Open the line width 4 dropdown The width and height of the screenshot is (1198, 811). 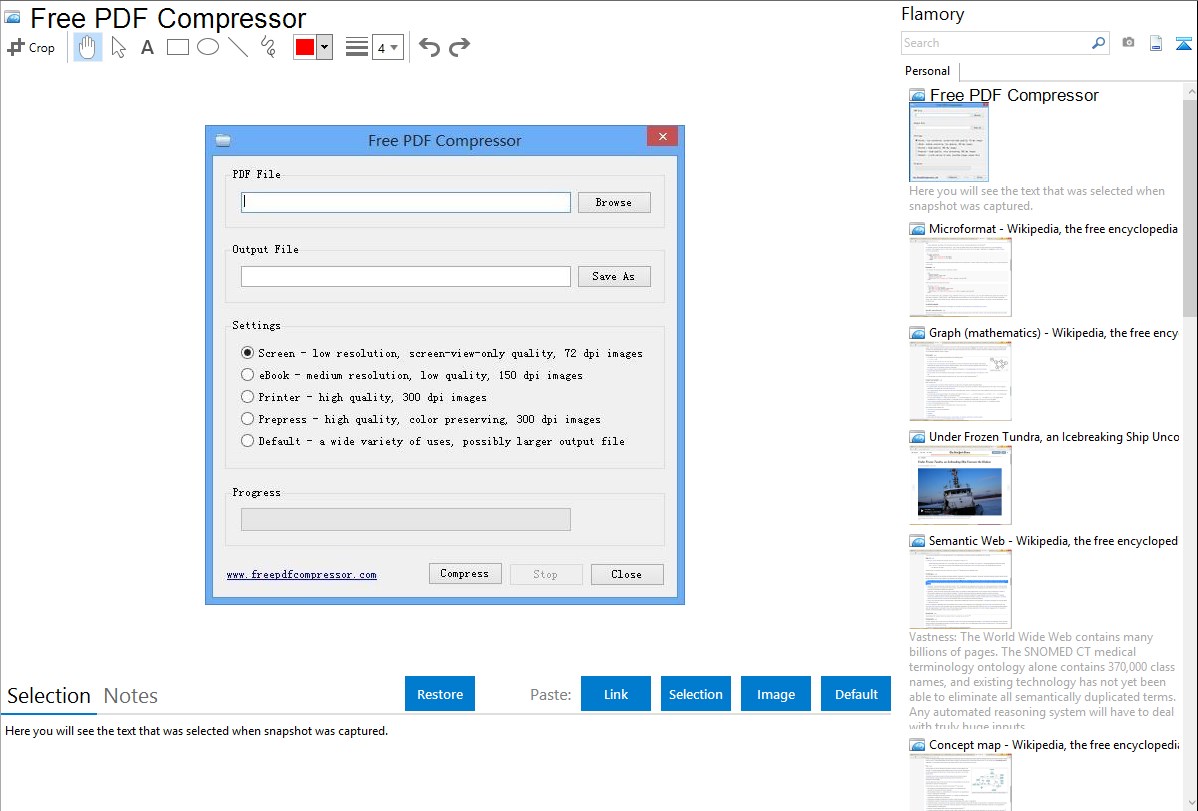tap(388, 47)
